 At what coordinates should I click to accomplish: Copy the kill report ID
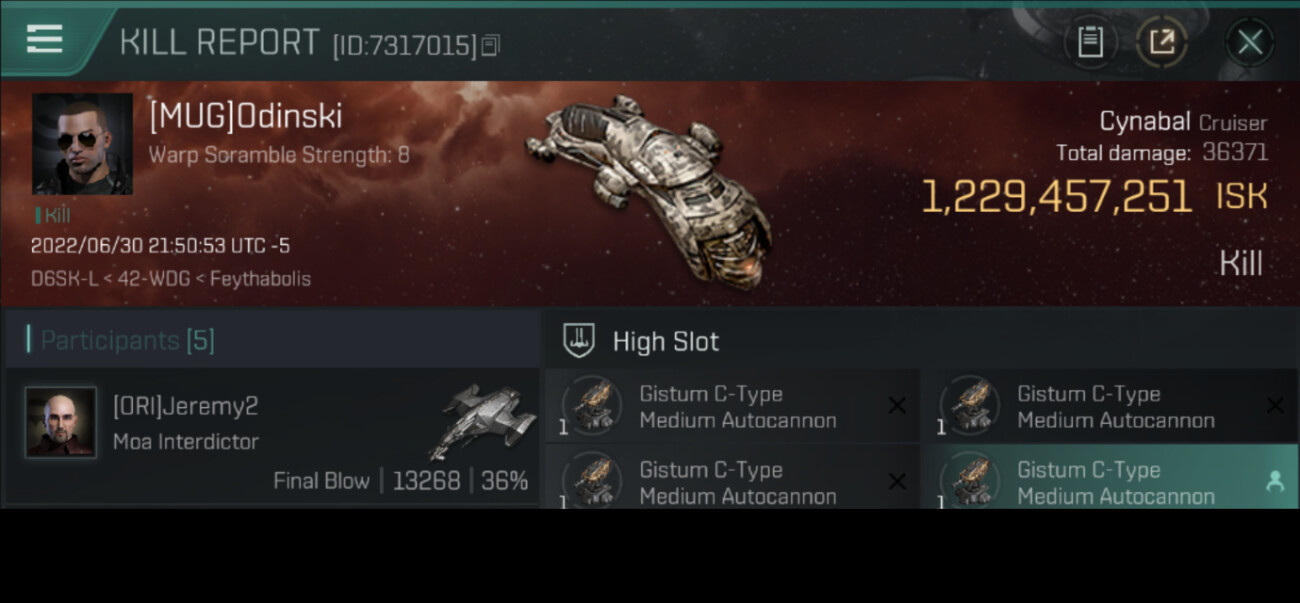(x=490, y=45)
